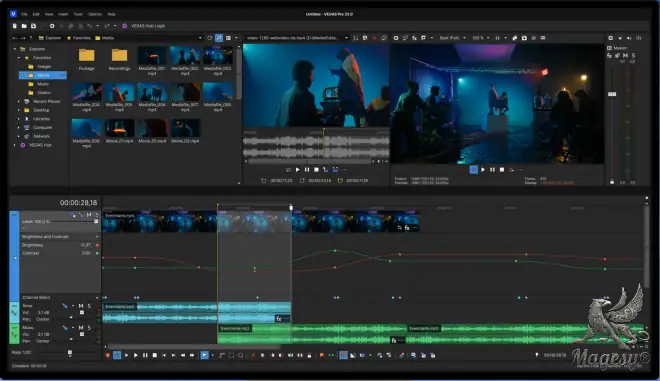Open video preview properties gear icon
This screenshot has height=381, width=660.
(x=396, y=38)
